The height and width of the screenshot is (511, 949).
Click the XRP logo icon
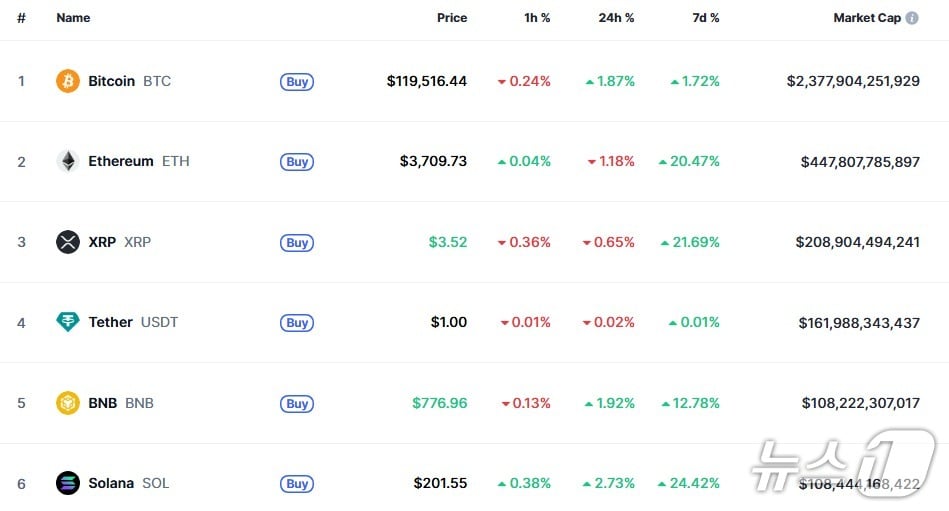(68, 242)
